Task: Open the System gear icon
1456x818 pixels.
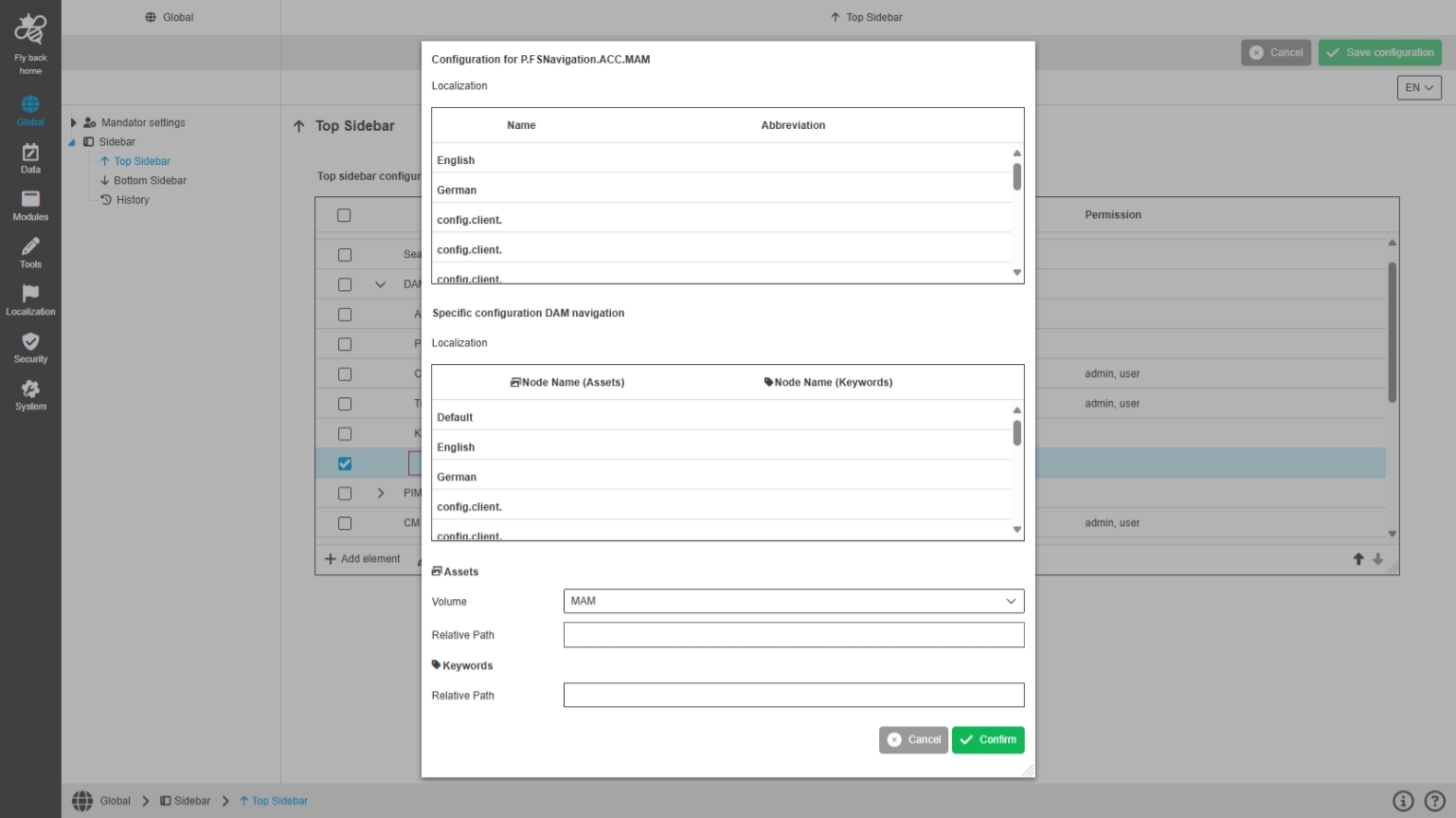Action: pyautogui.click(x=30, y=390)
